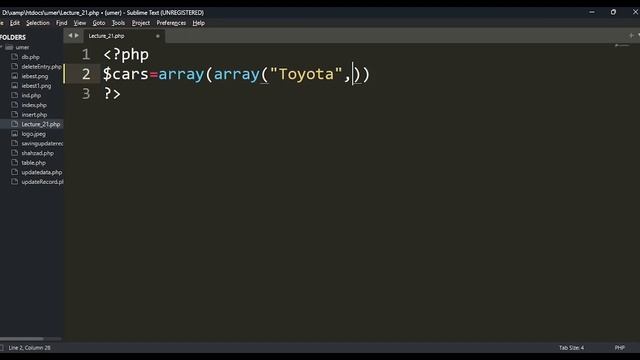Click the $cars variable in code
Image resolution: width=640 pixels, height=360 pixels.
pos(126,74)
